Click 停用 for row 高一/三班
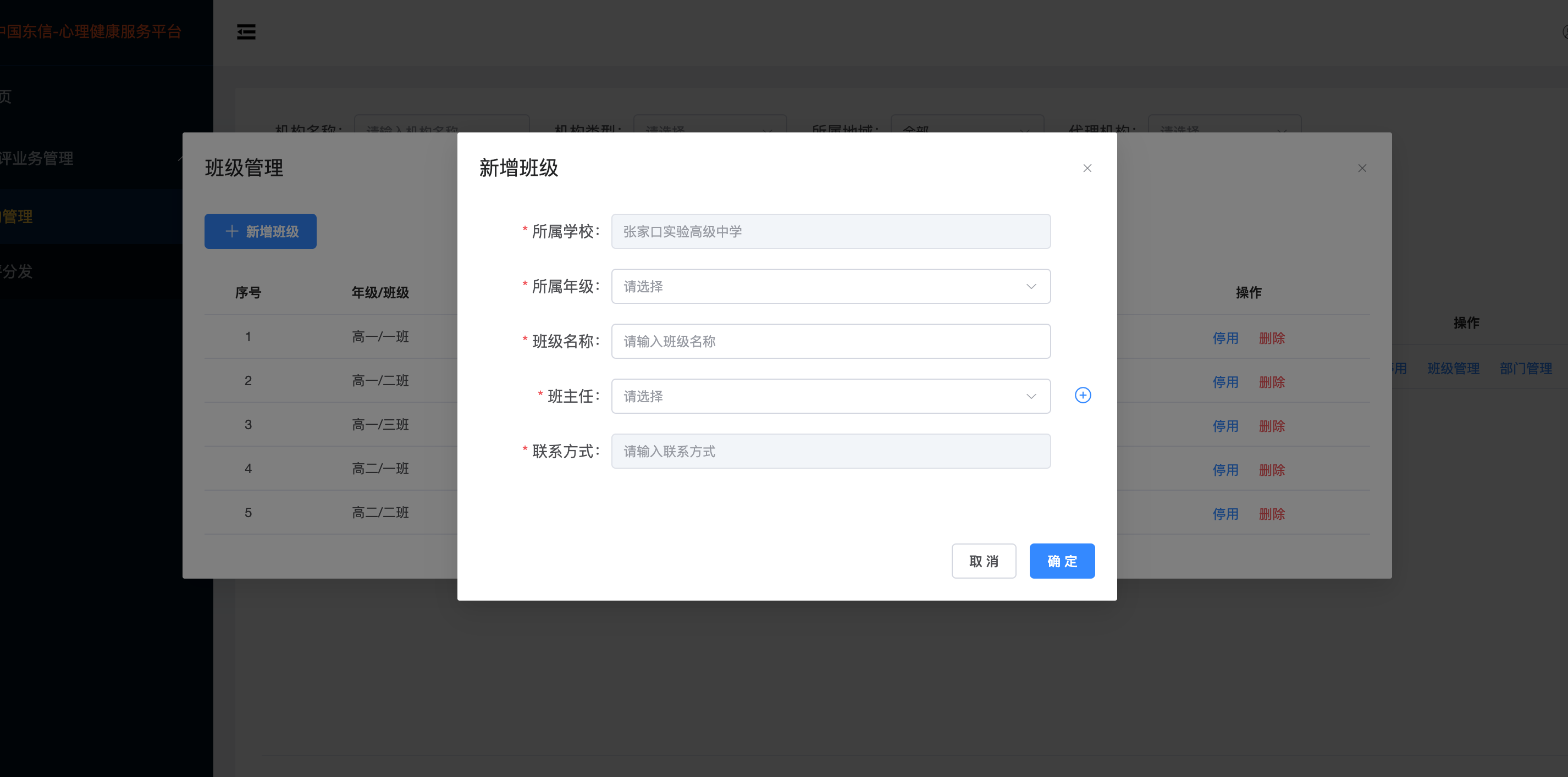The image size is (1568, 777). 1225,426
